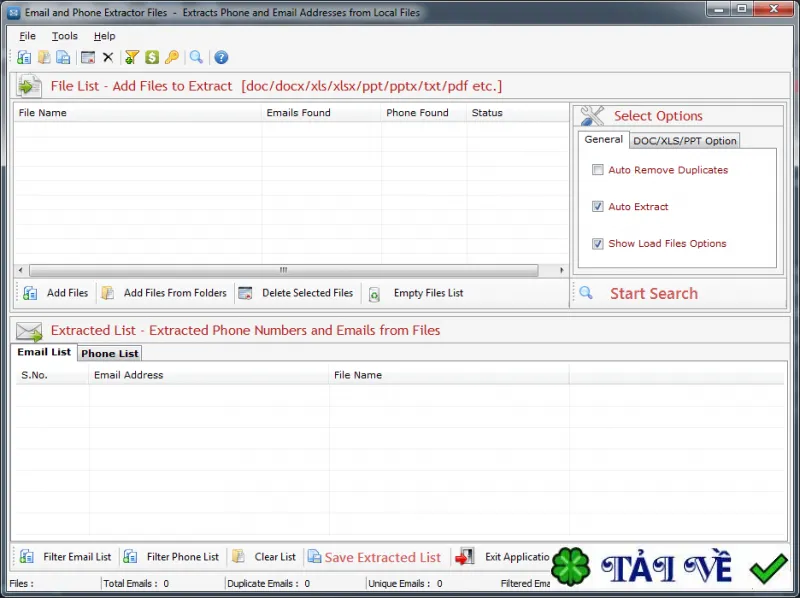800x598 pixels.
Task: Click the file list horizontal scrollbar
Action: (x=283, y=270)
